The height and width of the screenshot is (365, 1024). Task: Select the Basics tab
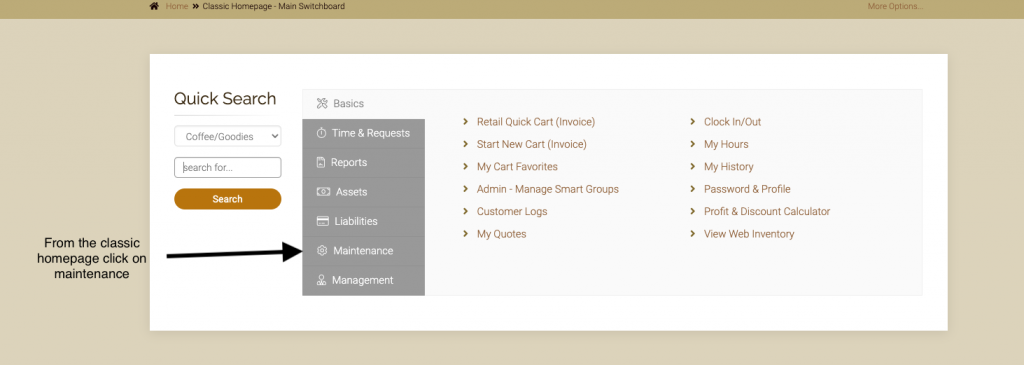(x=364, y=103)
